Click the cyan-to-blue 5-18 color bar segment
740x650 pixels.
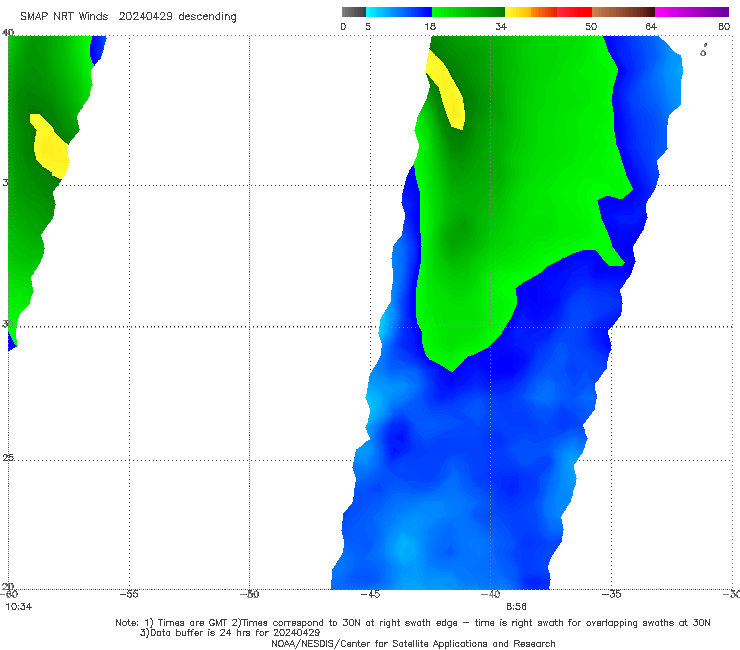click(x=399, y=12)
